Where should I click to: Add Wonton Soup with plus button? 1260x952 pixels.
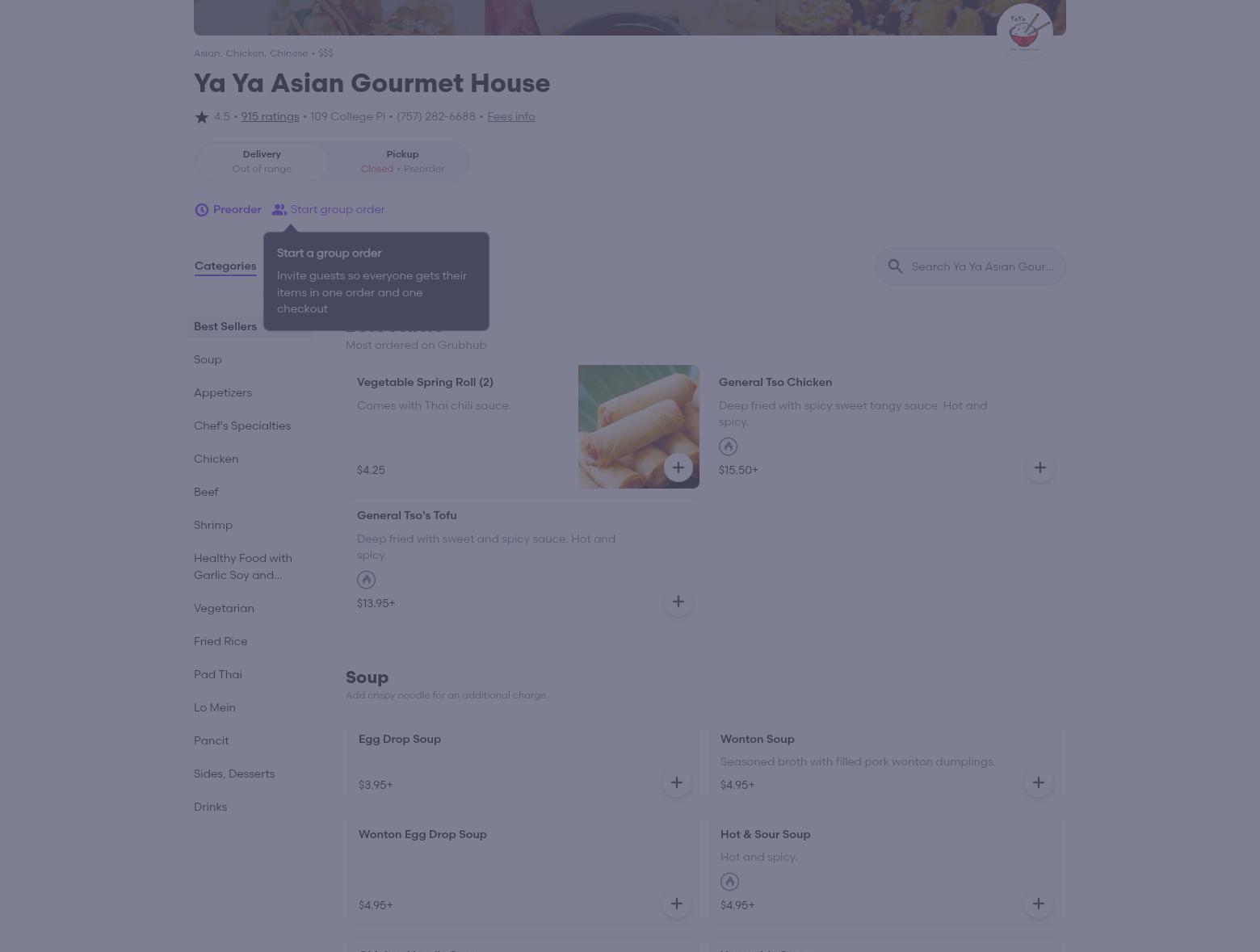1038,782
